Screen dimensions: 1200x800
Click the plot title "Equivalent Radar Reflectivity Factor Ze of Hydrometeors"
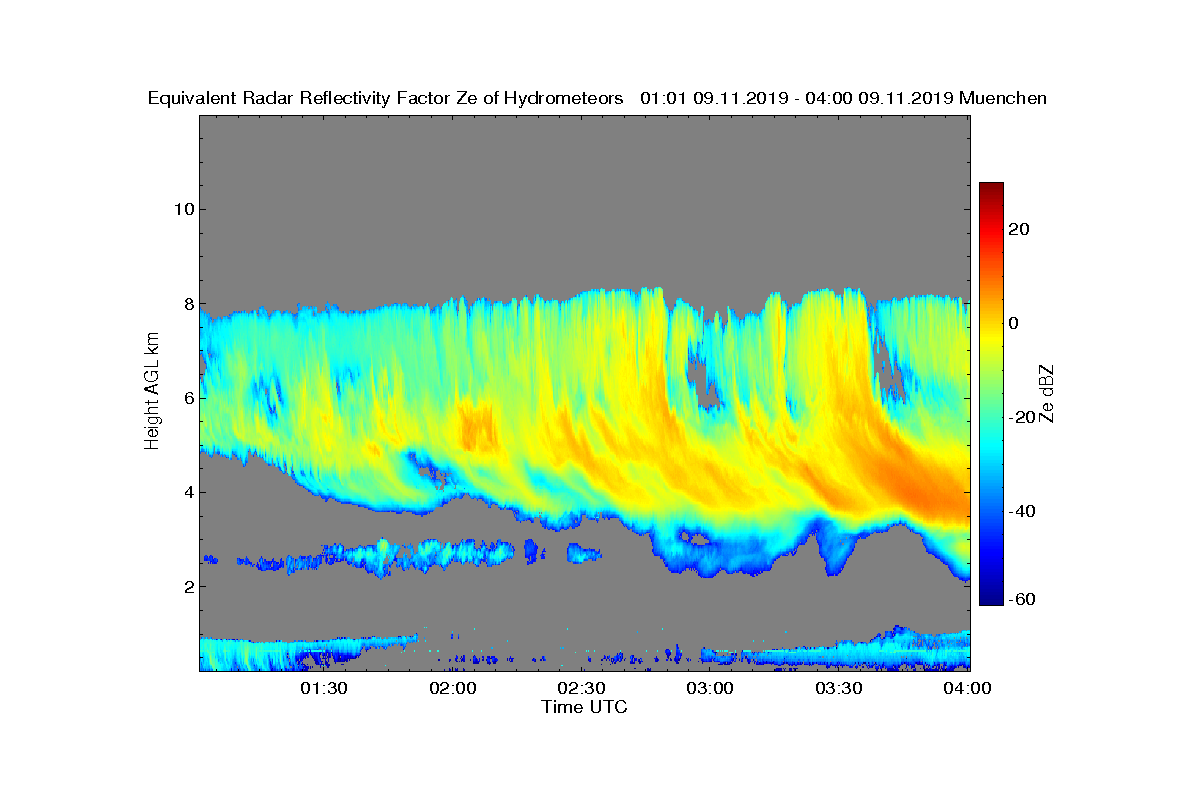click(x=385, y=98)
